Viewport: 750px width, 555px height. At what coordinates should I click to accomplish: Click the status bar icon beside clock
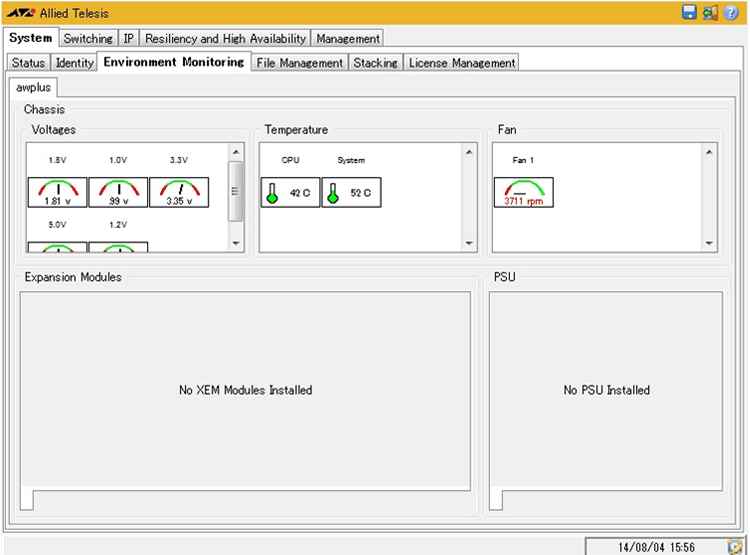point(734,546)
